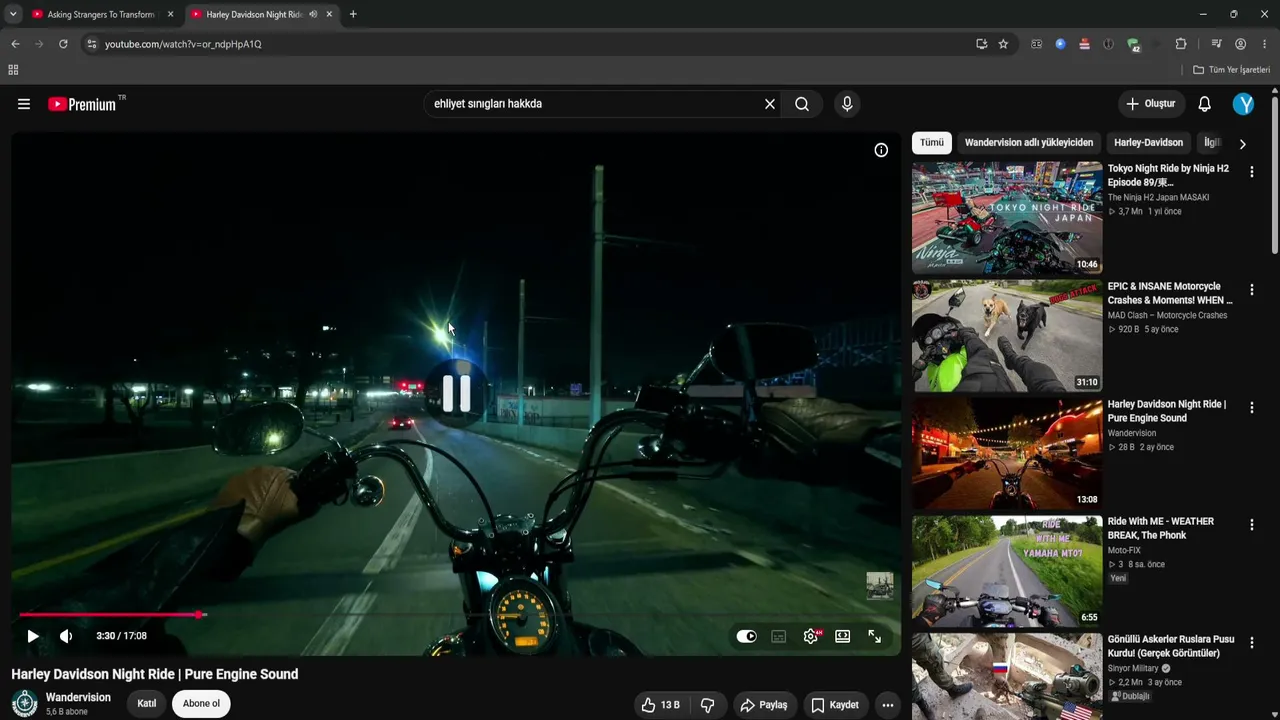The height and width of the screenshot is (720, 1280).
Task: Play the paused video
Action: pos(33,636)
